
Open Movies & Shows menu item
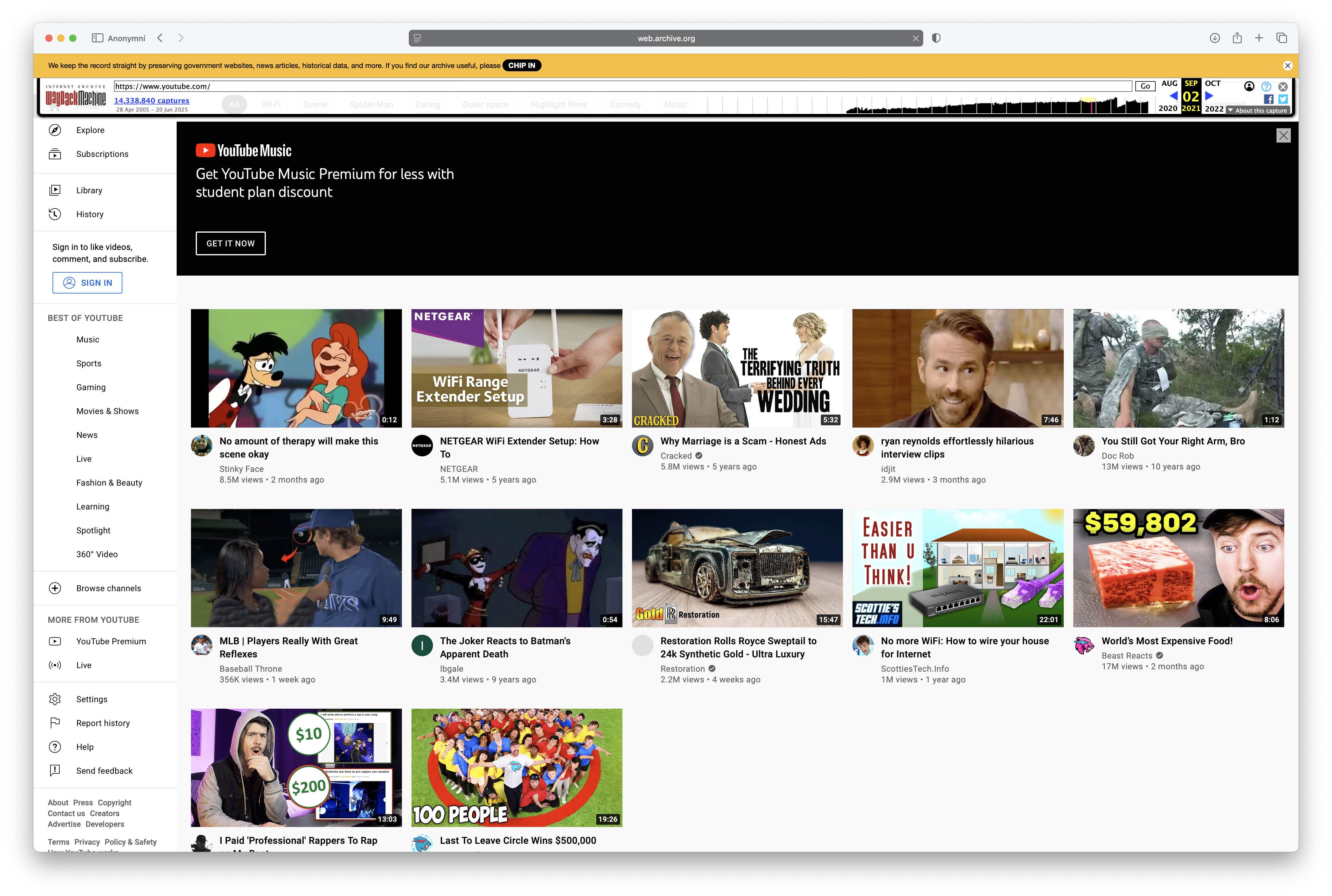click(x=107, y=411)
